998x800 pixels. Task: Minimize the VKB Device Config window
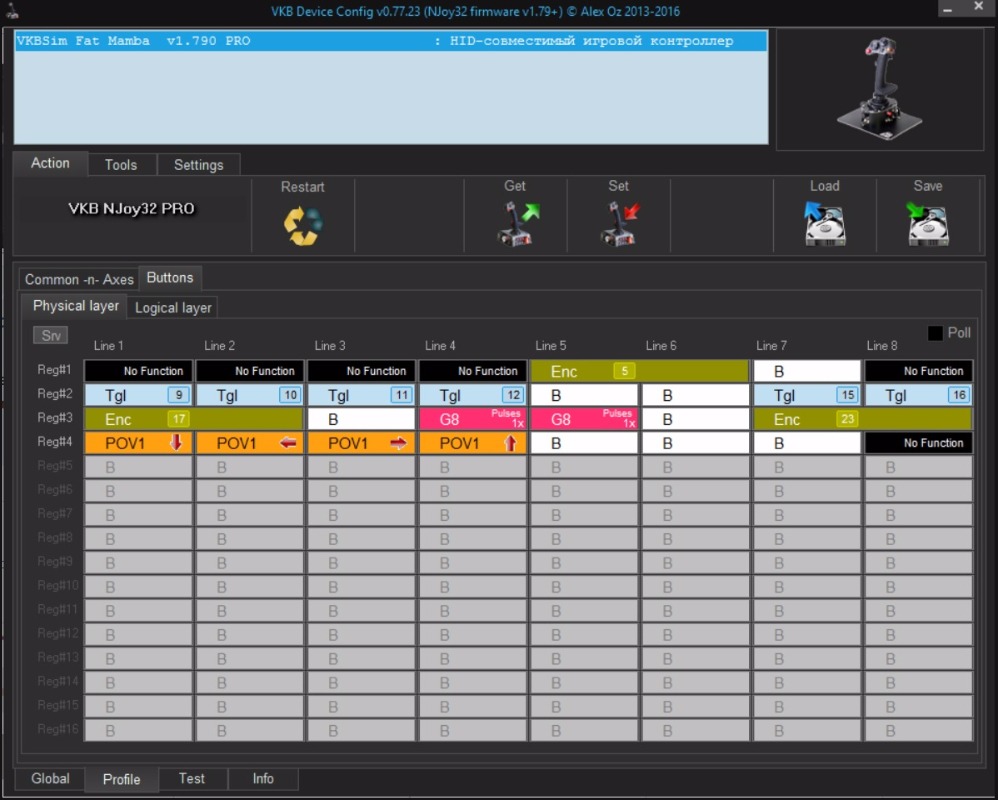948,9
